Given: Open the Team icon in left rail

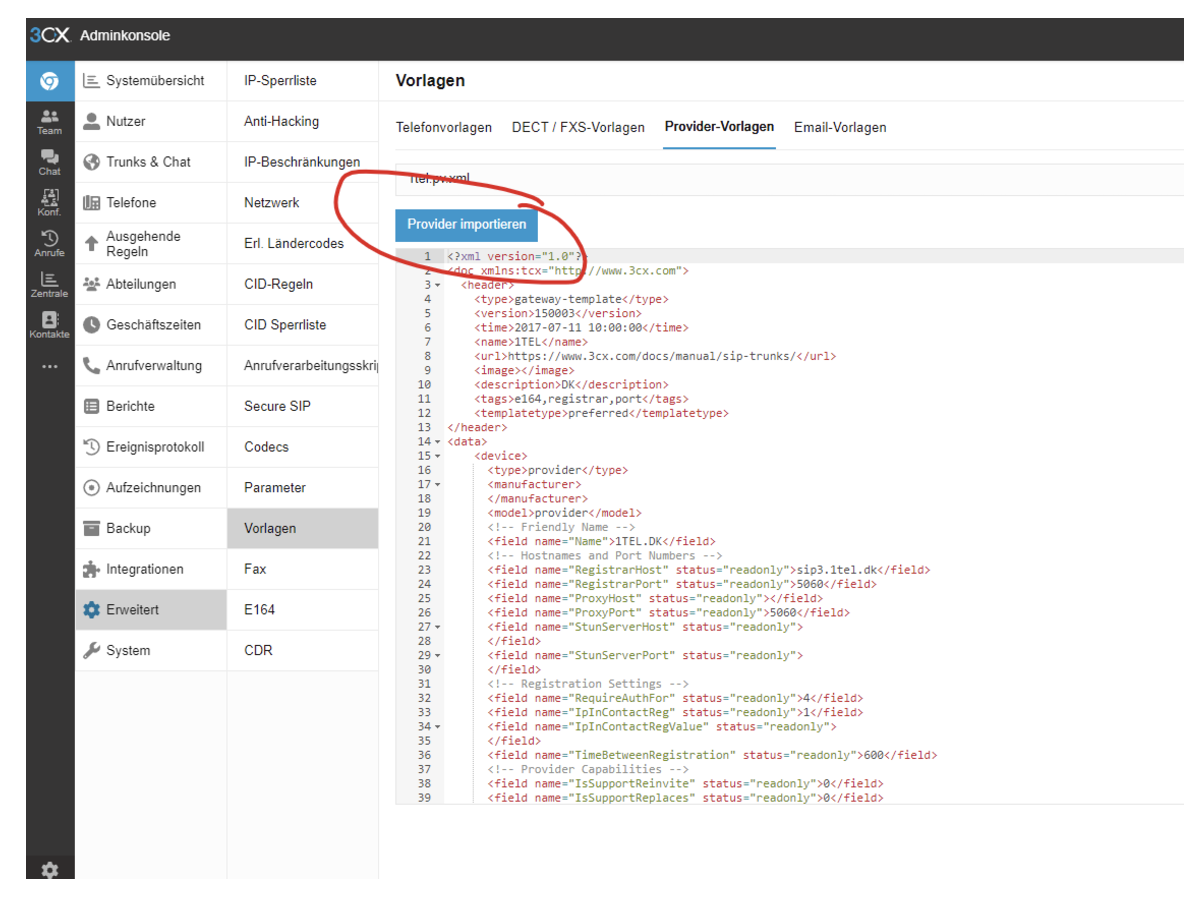Looking at the screenshot, I should click(49, 122).
